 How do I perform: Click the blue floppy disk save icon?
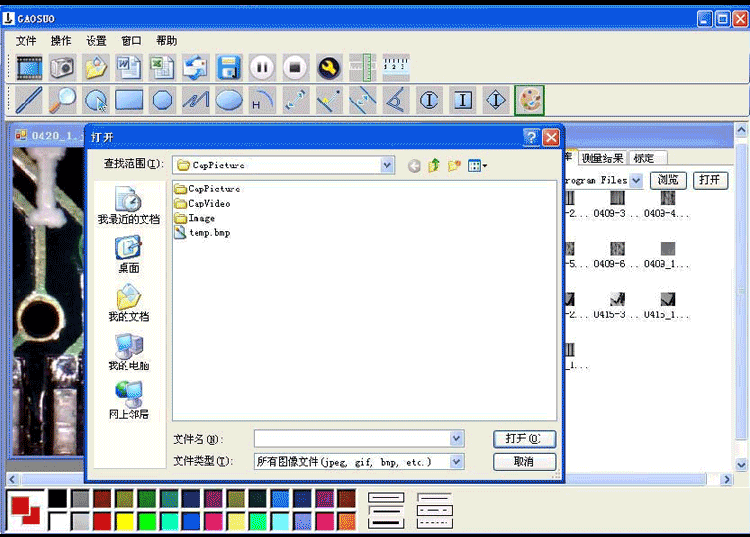(x=229, y=67)
